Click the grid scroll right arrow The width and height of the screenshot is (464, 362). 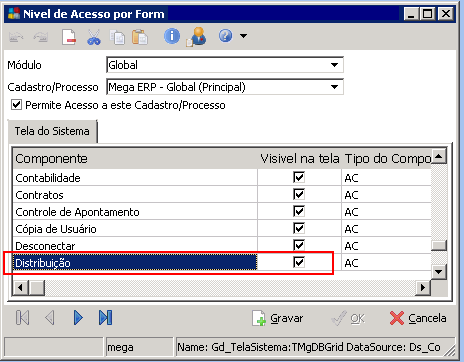click(423, 287)
